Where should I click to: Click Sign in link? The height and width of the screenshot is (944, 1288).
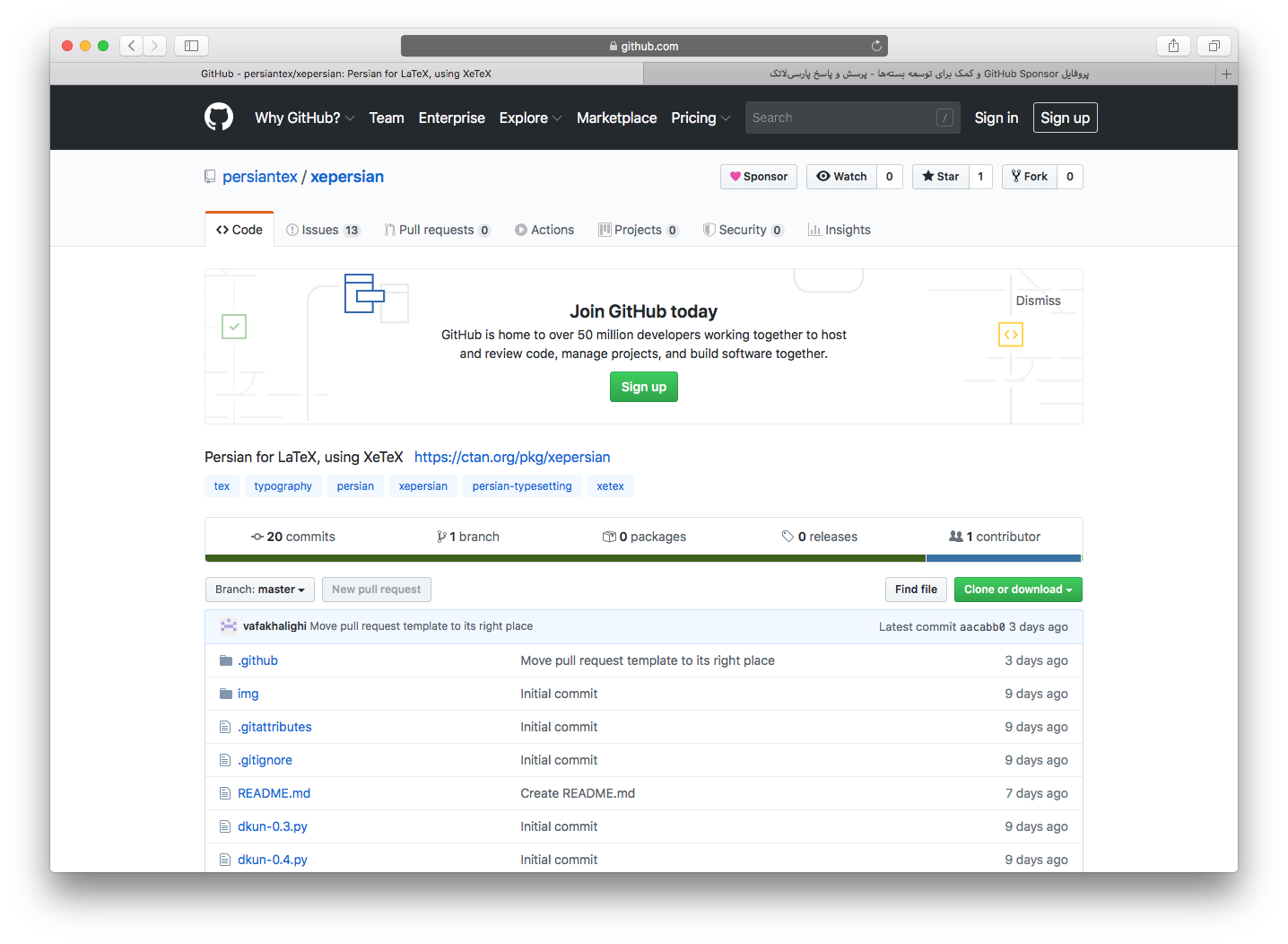point(996,118)
